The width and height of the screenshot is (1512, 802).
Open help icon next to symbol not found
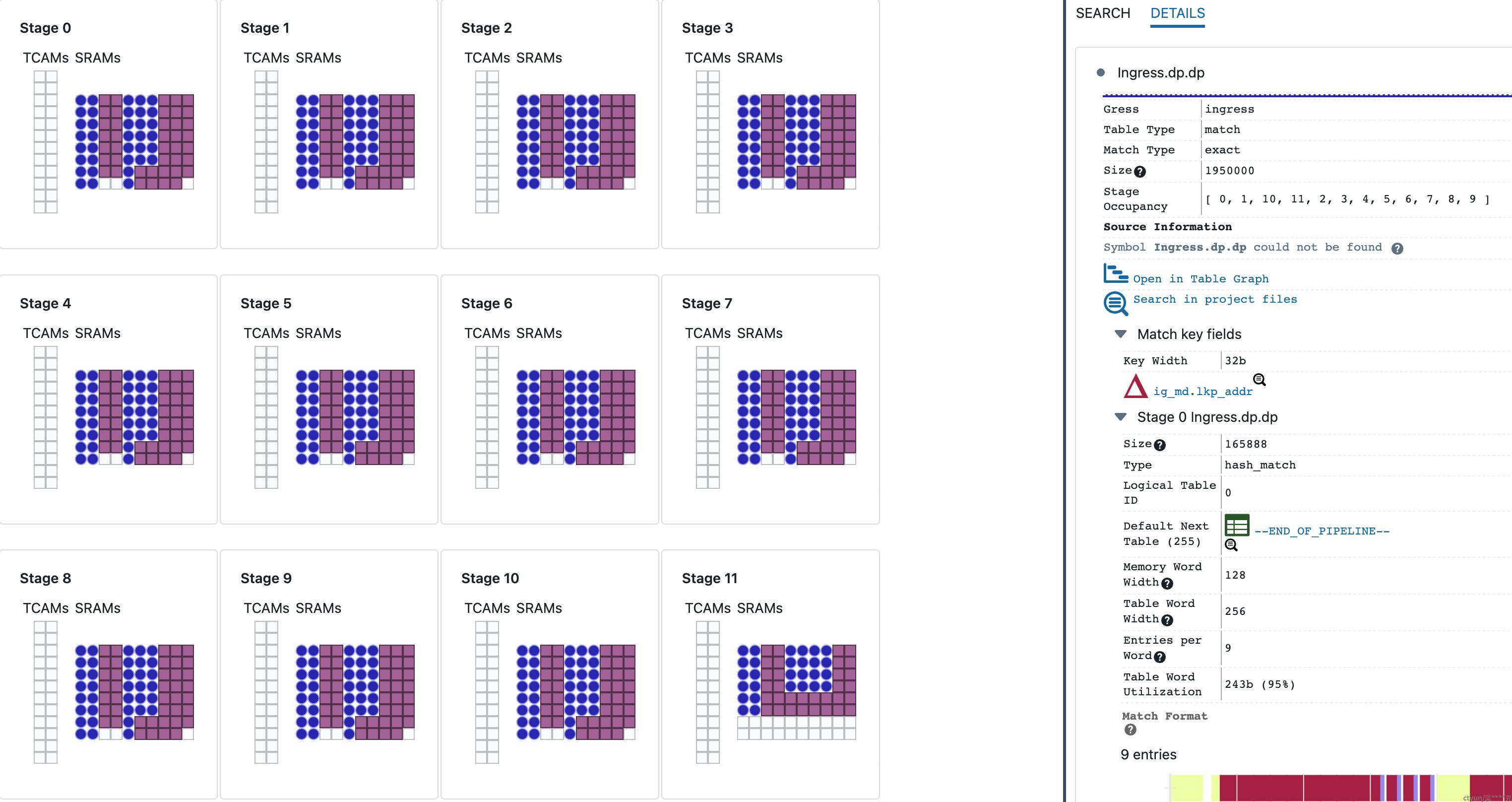coord(1397,248)
